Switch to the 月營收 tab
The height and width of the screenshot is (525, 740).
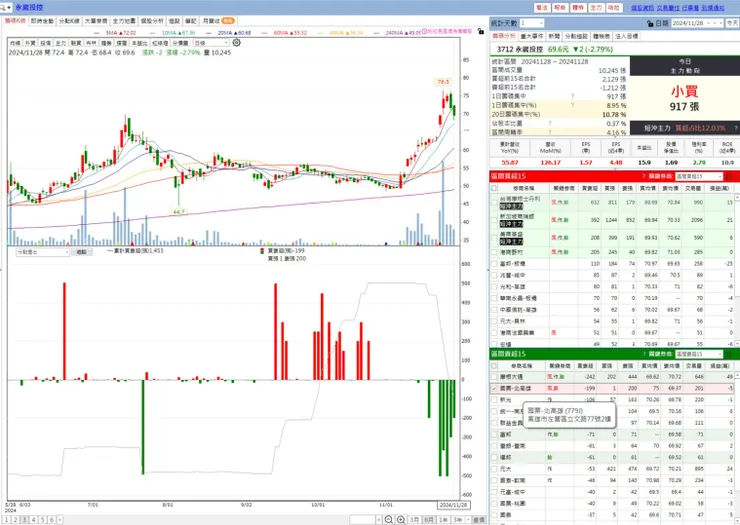[218, 21]
